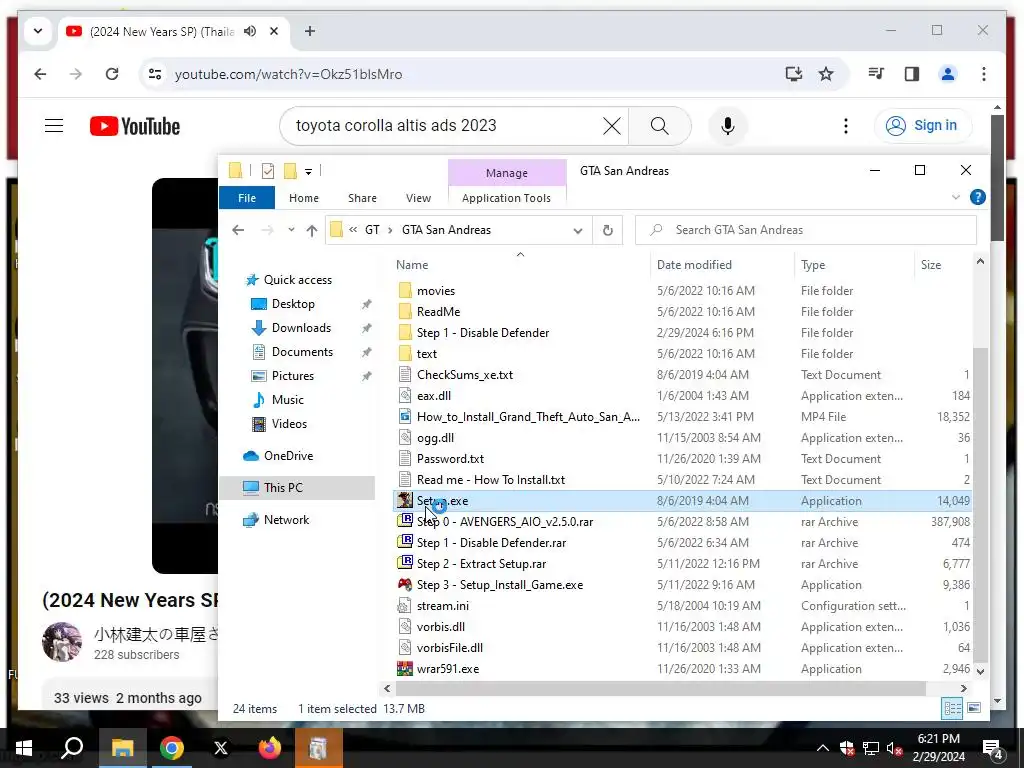The width and height of the screenshot is (1024, 768).
Task: Select the Manage contextual tab
Action: pos(507,173)
